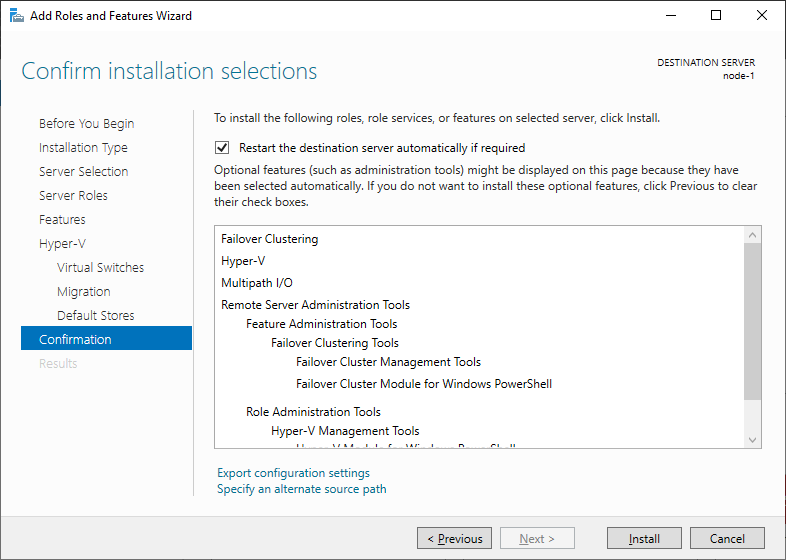Select Failover Clustering list entry
Viewport: 786px width, 560px height.
[270, 239]
